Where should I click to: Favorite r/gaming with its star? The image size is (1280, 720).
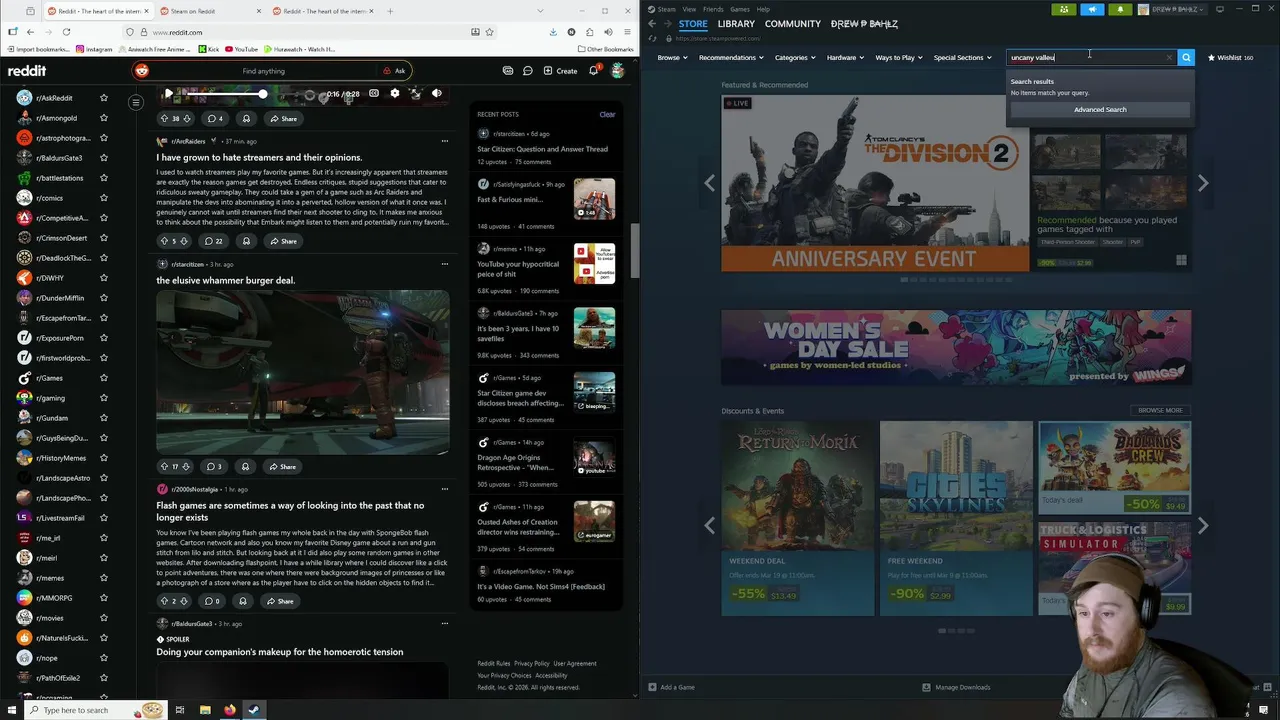pos(104,398)
